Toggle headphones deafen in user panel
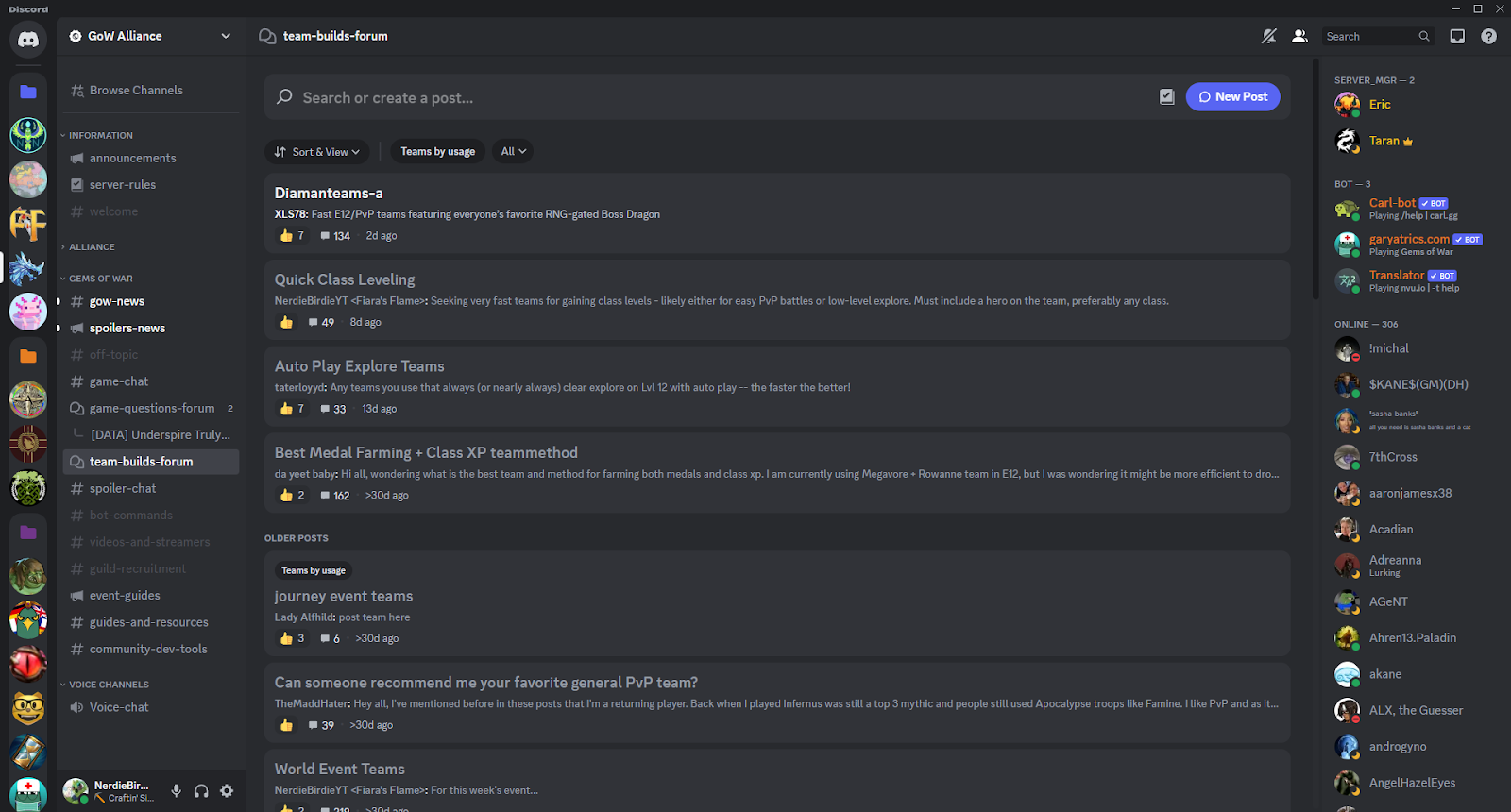Screen dimensions: 1511x812 click(201, 791)
